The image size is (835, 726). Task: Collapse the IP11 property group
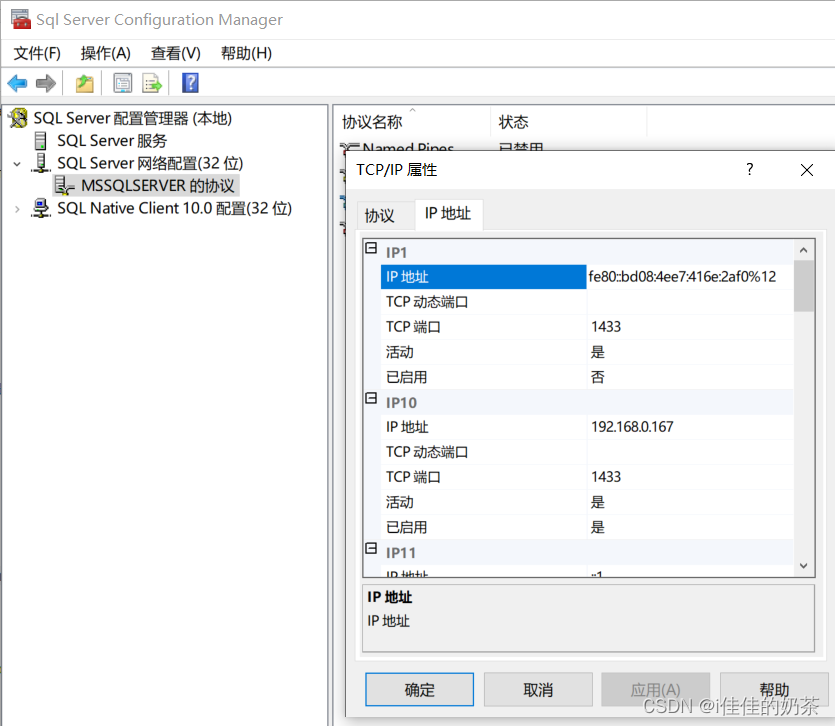tap(371, 549)
